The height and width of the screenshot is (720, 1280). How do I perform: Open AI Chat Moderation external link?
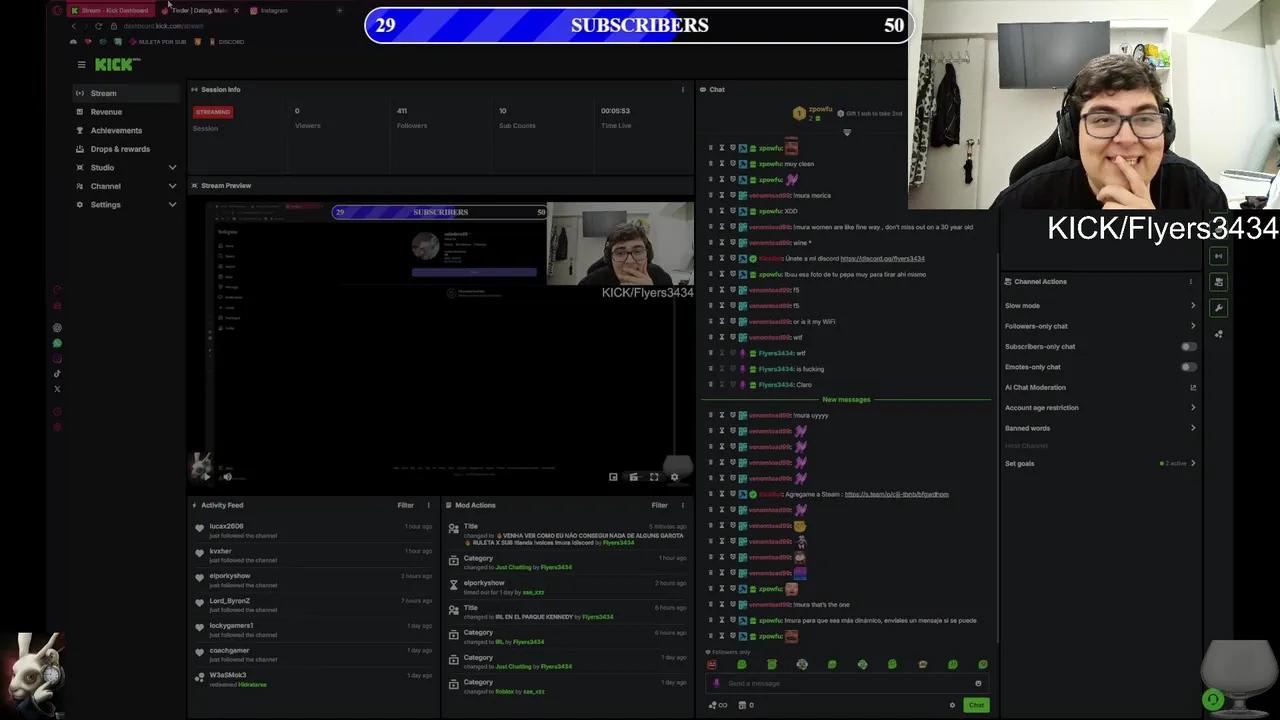1193,387
